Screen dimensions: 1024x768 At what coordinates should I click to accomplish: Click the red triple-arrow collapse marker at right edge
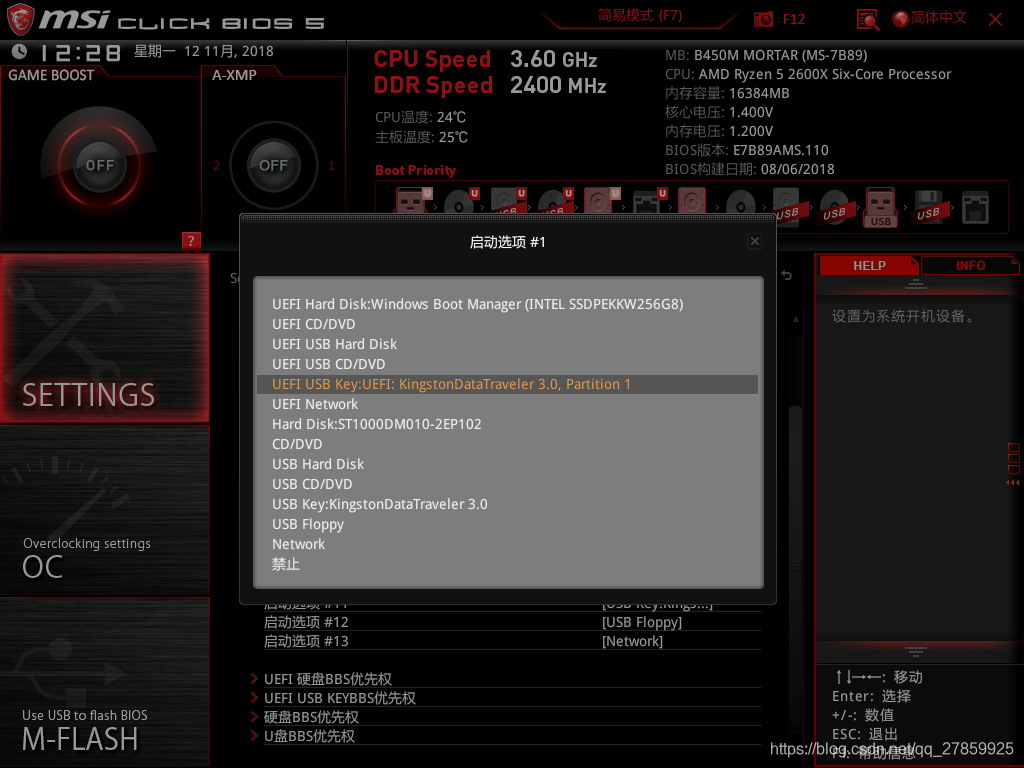(x=1012, y=483)
